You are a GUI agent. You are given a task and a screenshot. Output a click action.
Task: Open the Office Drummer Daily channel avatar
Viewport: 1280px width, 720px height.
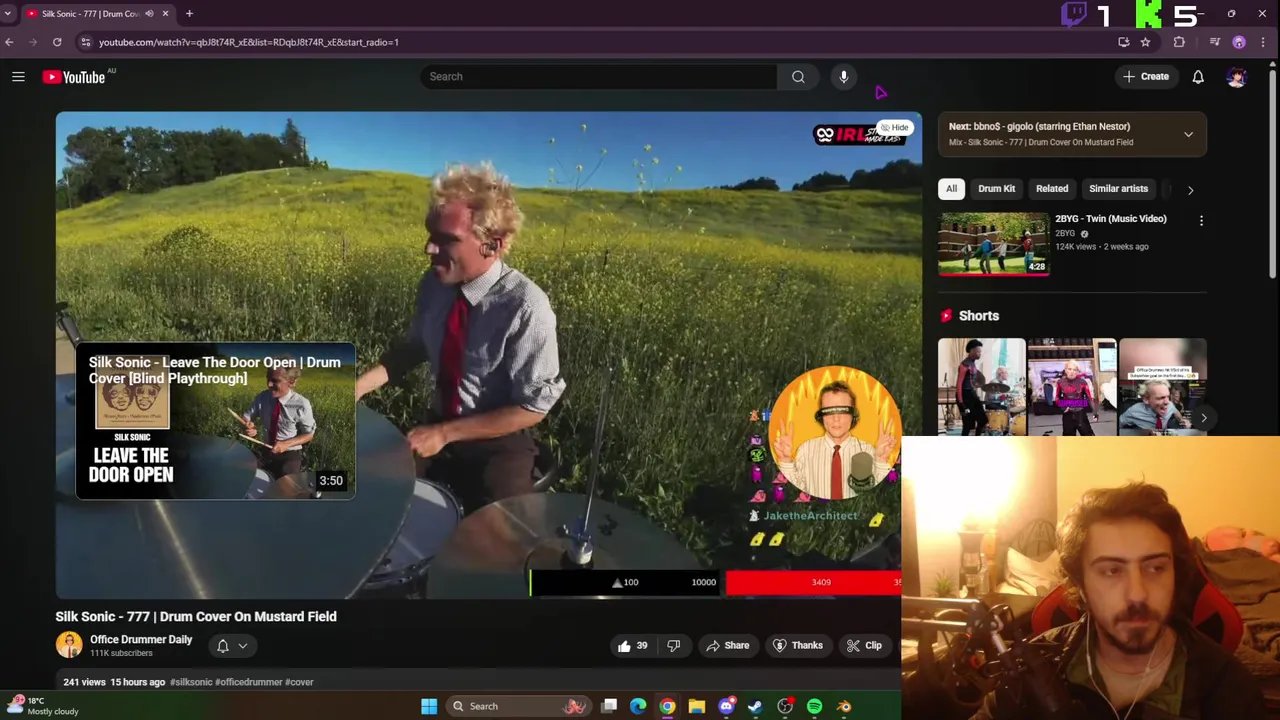pyautogui.click(x=69, y=645)
